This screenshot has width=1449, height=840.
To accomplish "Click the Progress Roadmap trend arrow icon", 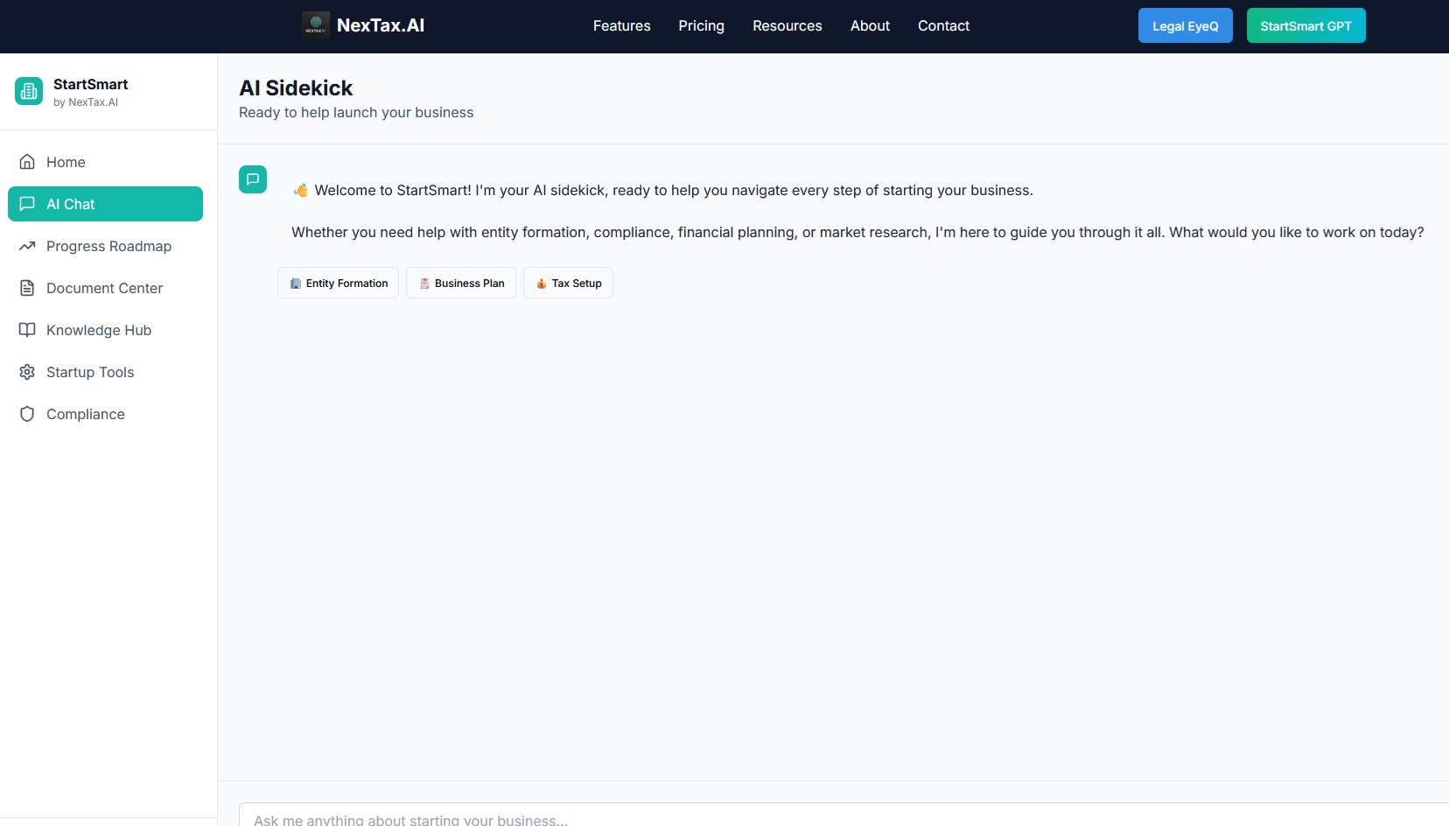I will (x=27, y=246).
